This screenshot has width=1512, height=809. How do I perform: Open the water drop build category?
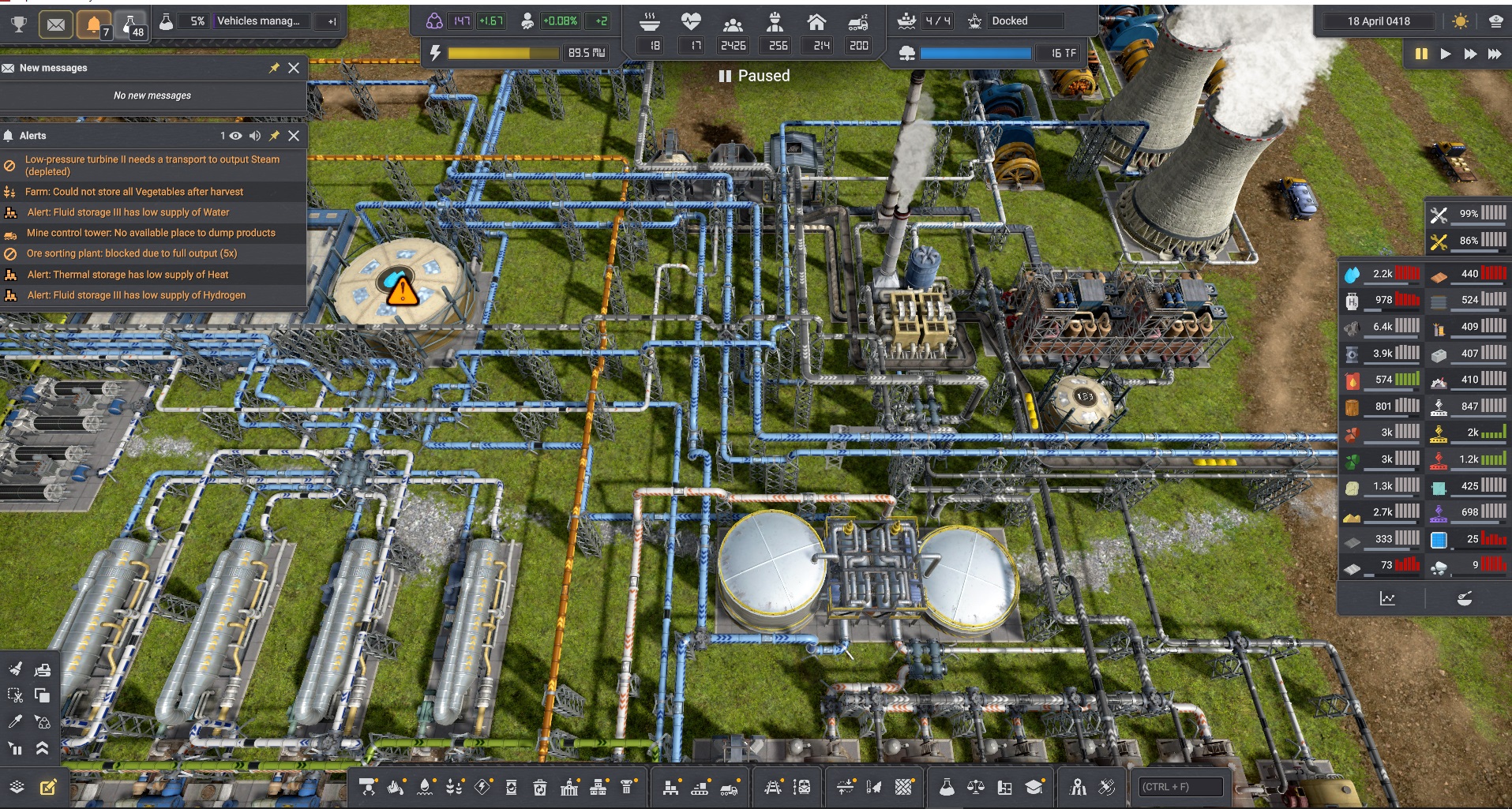[x=425, y=786]
